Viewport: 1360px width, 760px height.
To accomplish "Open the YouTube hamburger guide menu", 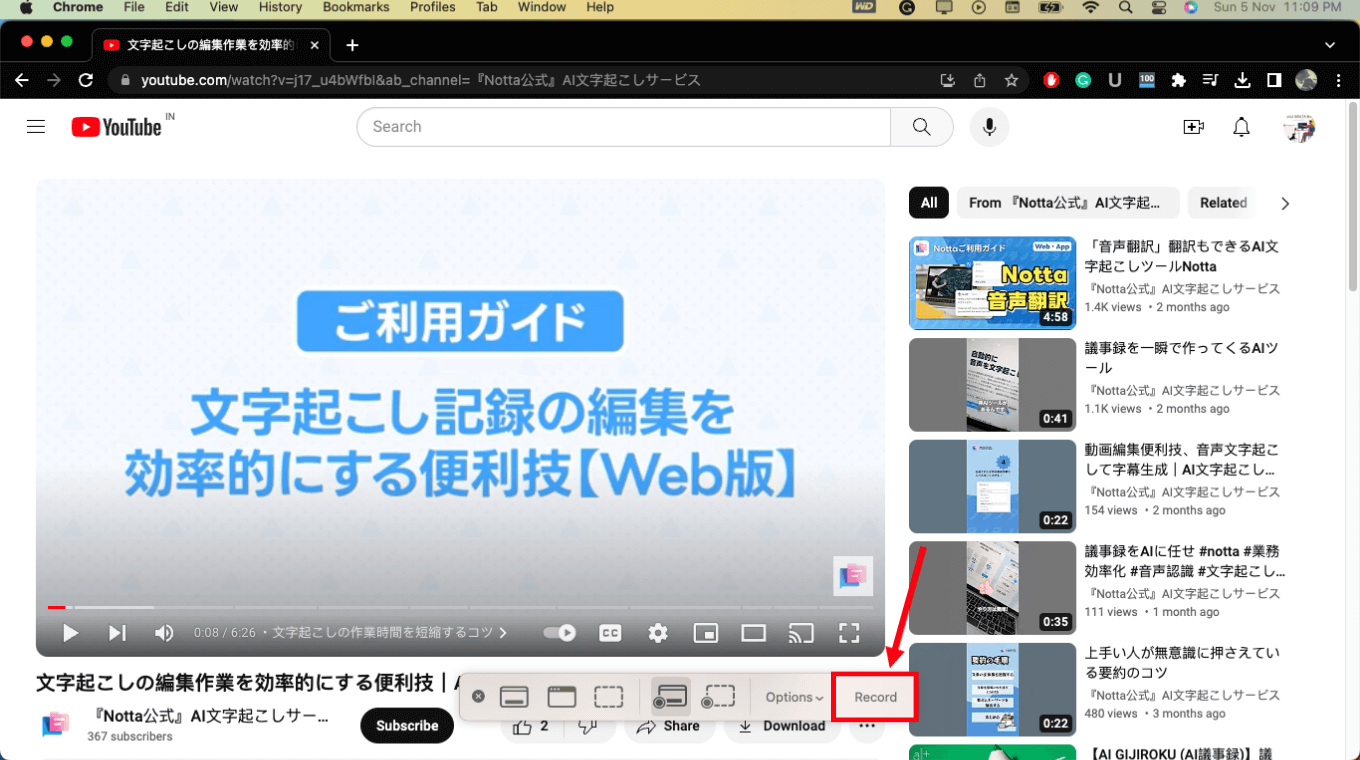I will [36, 127].
